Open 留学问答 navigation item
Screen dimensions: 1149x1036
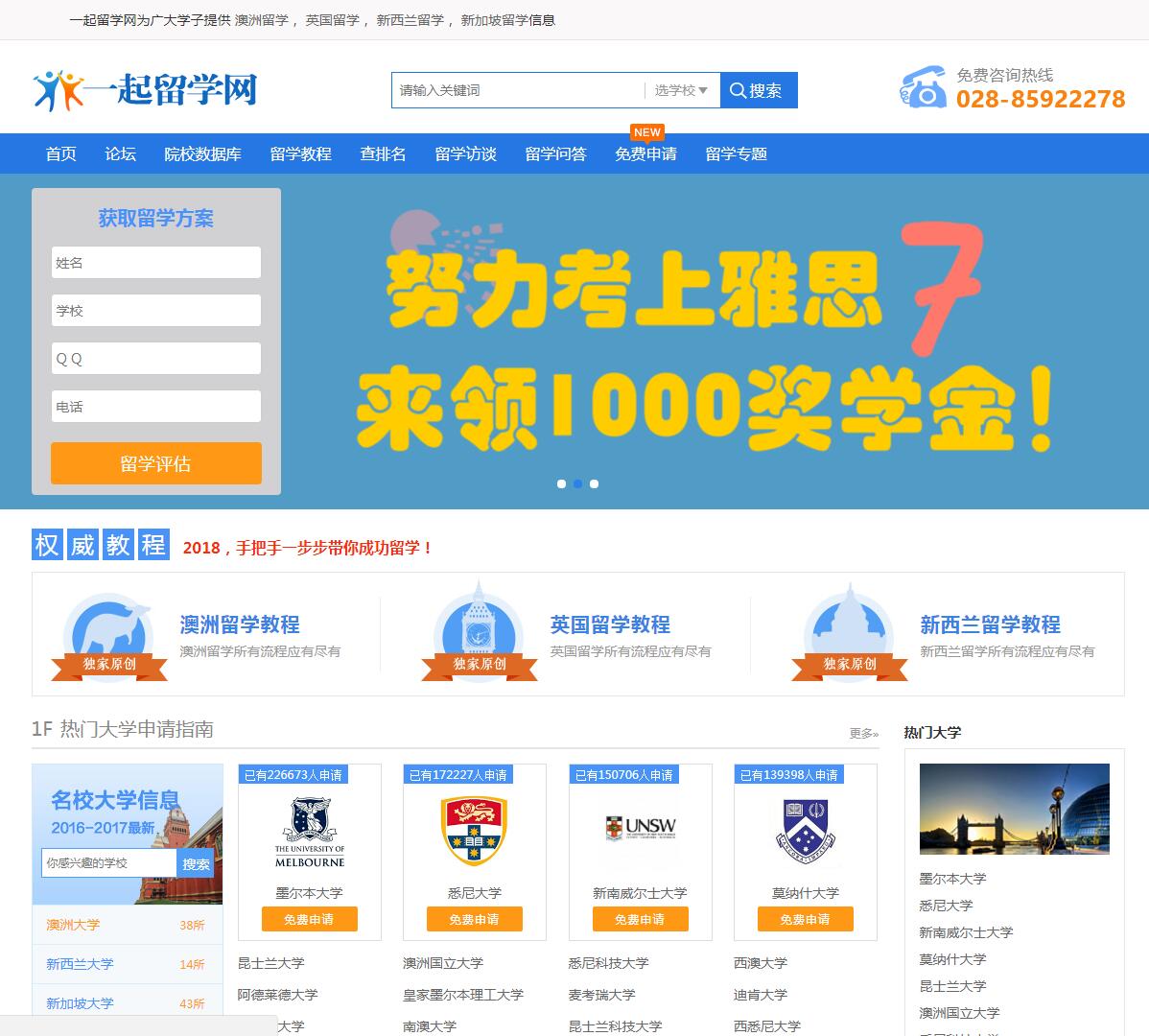tap(555, 153)
